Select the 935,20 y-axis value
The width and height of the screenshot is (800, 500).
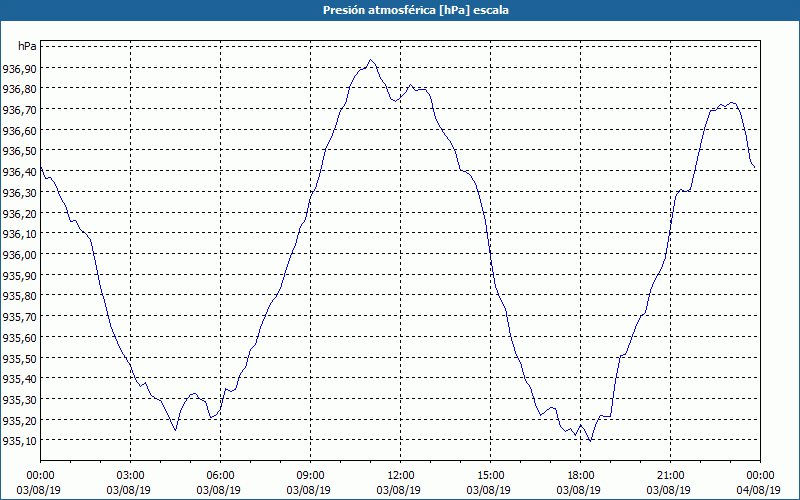19,420
